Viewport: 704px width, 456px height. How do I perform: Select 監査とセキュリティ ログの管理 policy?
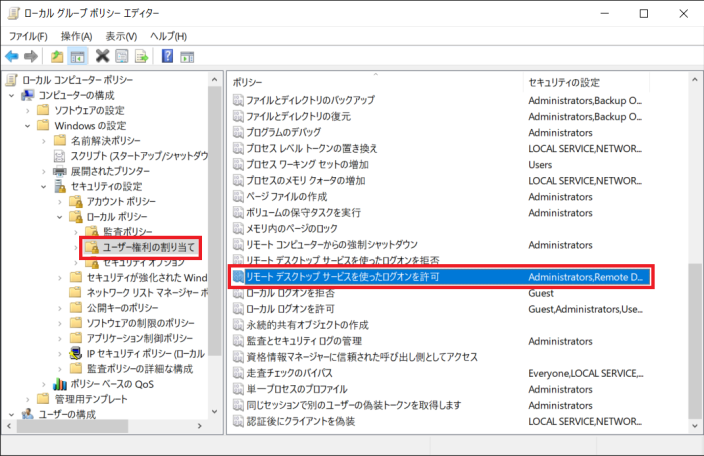[x=304, y=341]
